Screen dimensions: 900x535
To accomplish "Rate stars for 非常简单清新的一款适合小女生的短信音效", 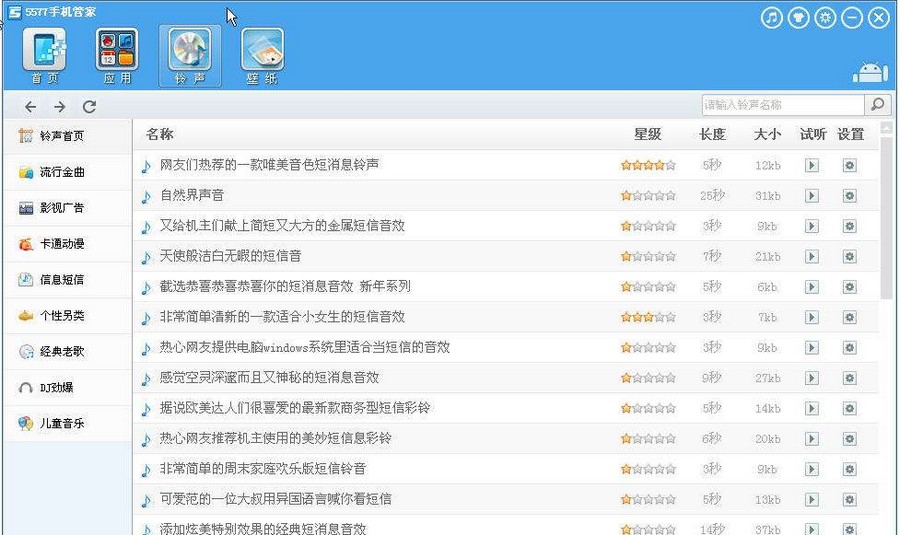I will [648, 317].
